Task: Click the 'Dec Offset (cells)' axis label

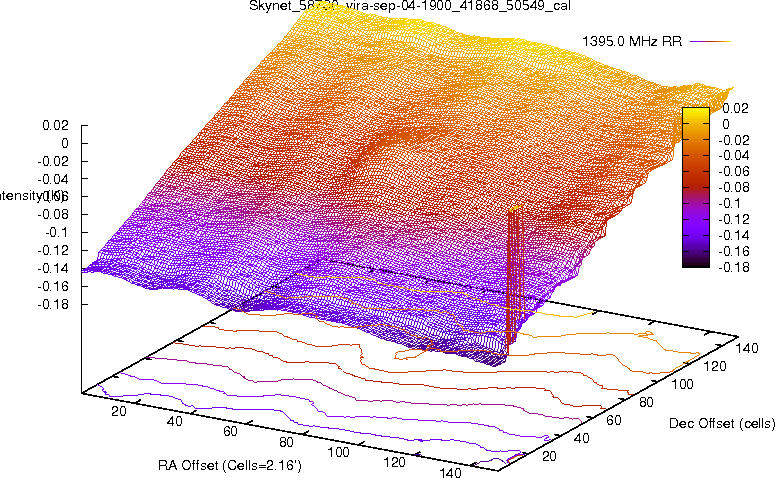Action: point(722,423)
